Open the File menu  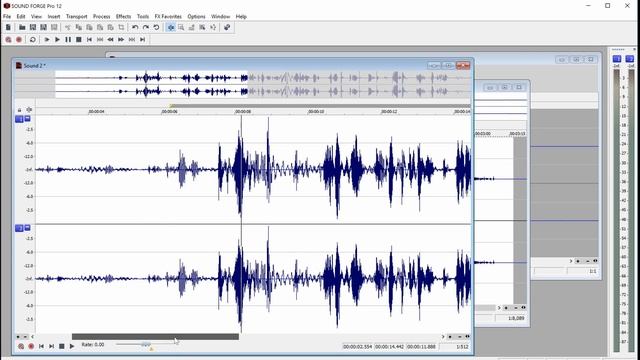click(7, 16)
